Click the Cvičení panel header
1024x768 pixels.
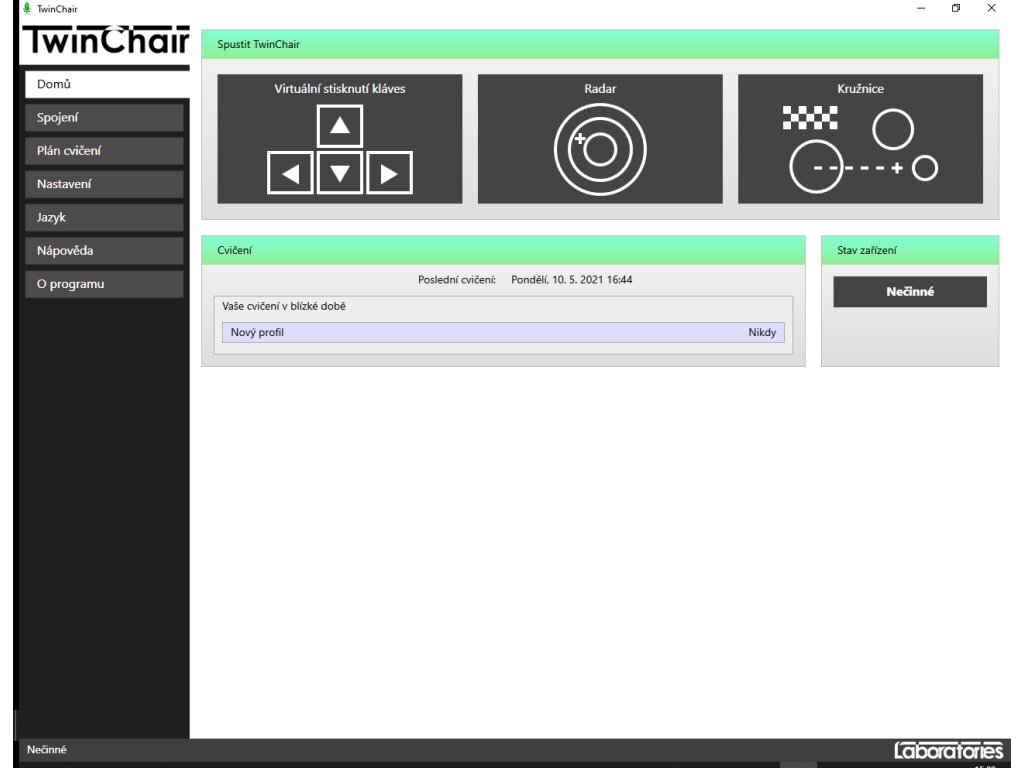503,250
